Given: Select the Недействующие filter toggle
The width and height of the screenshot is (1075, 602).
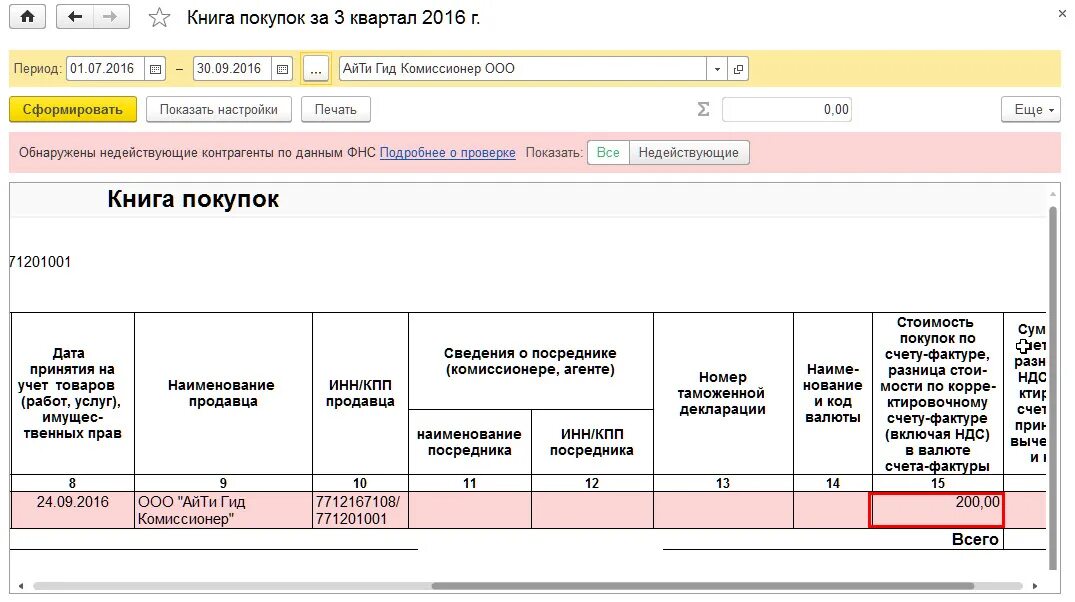Looking at the screenshot, I should tap(689, 153).
